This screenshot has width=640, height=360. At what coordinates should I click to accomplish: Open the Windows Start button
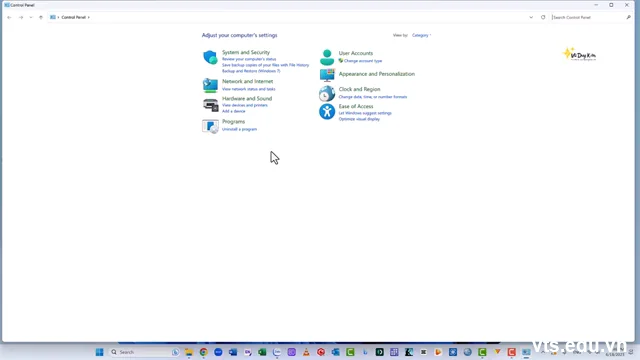[x=100, y=352]
